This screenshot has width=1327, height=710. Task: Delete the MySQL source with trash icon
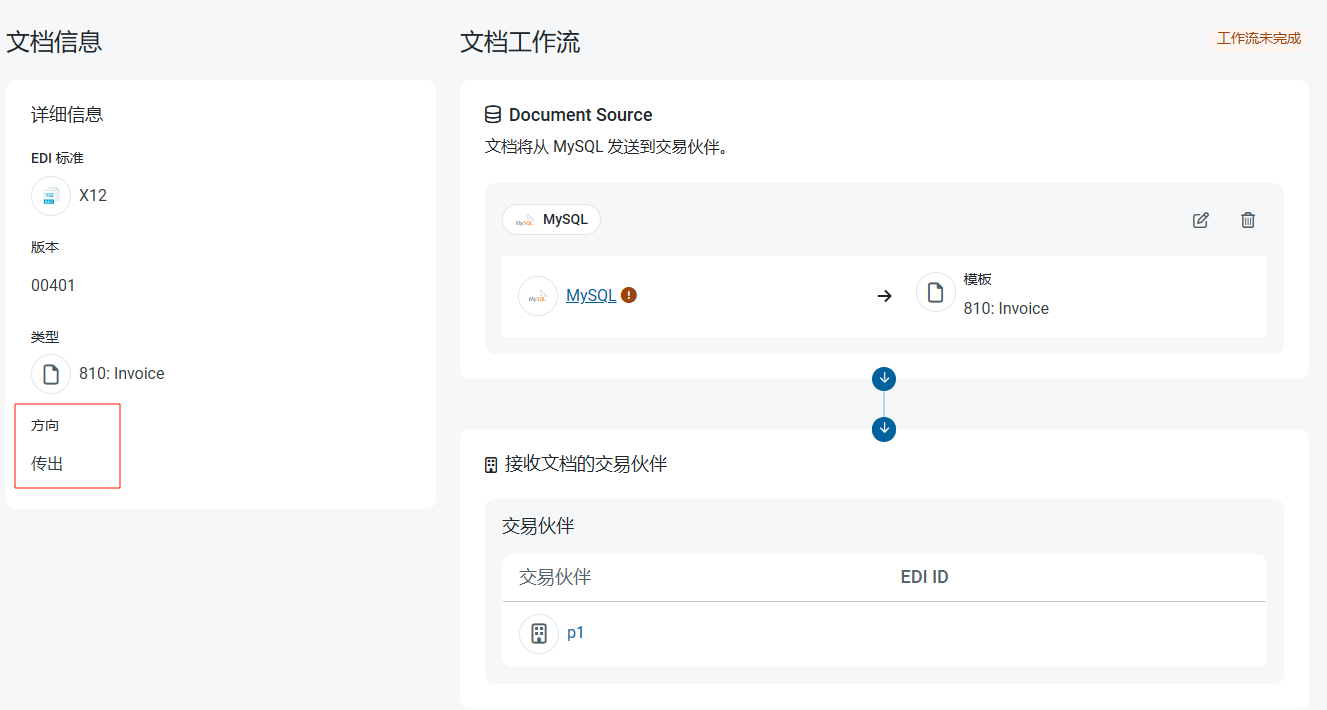click(1247, 220)
